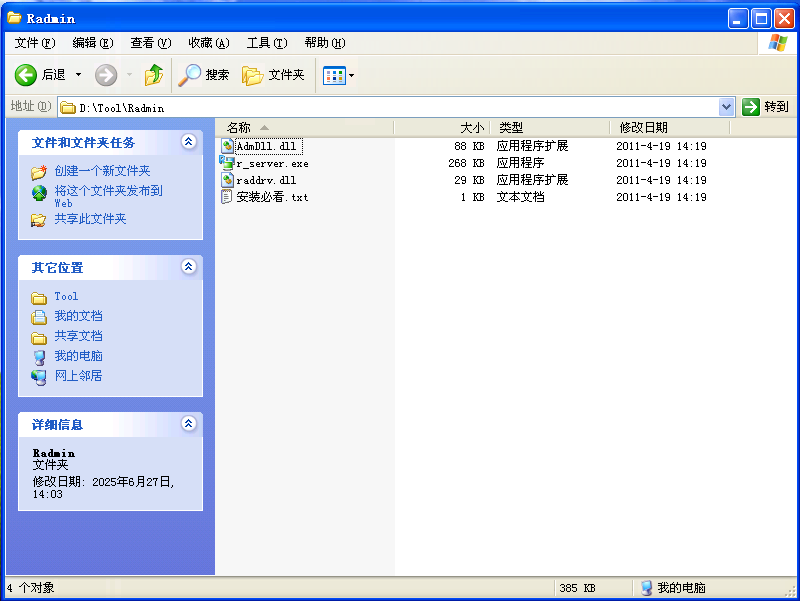The image size is (800, 601).
Task: Open the Tool link in 其它位置
Action: tap(66, 296)
